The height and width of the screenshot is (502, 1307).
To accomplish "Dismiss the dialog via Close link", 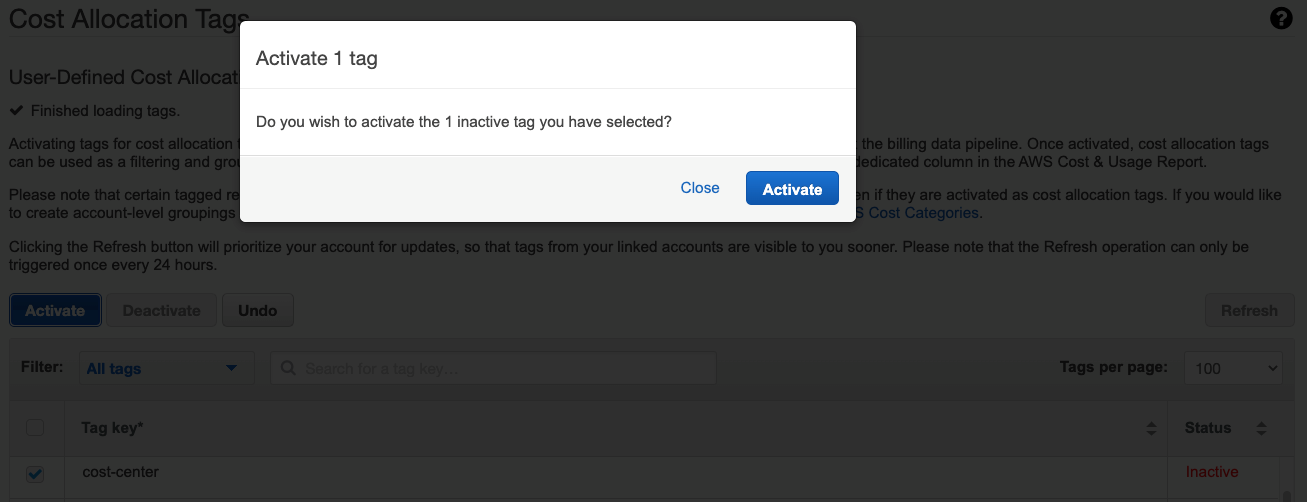I will pos(700,188).
